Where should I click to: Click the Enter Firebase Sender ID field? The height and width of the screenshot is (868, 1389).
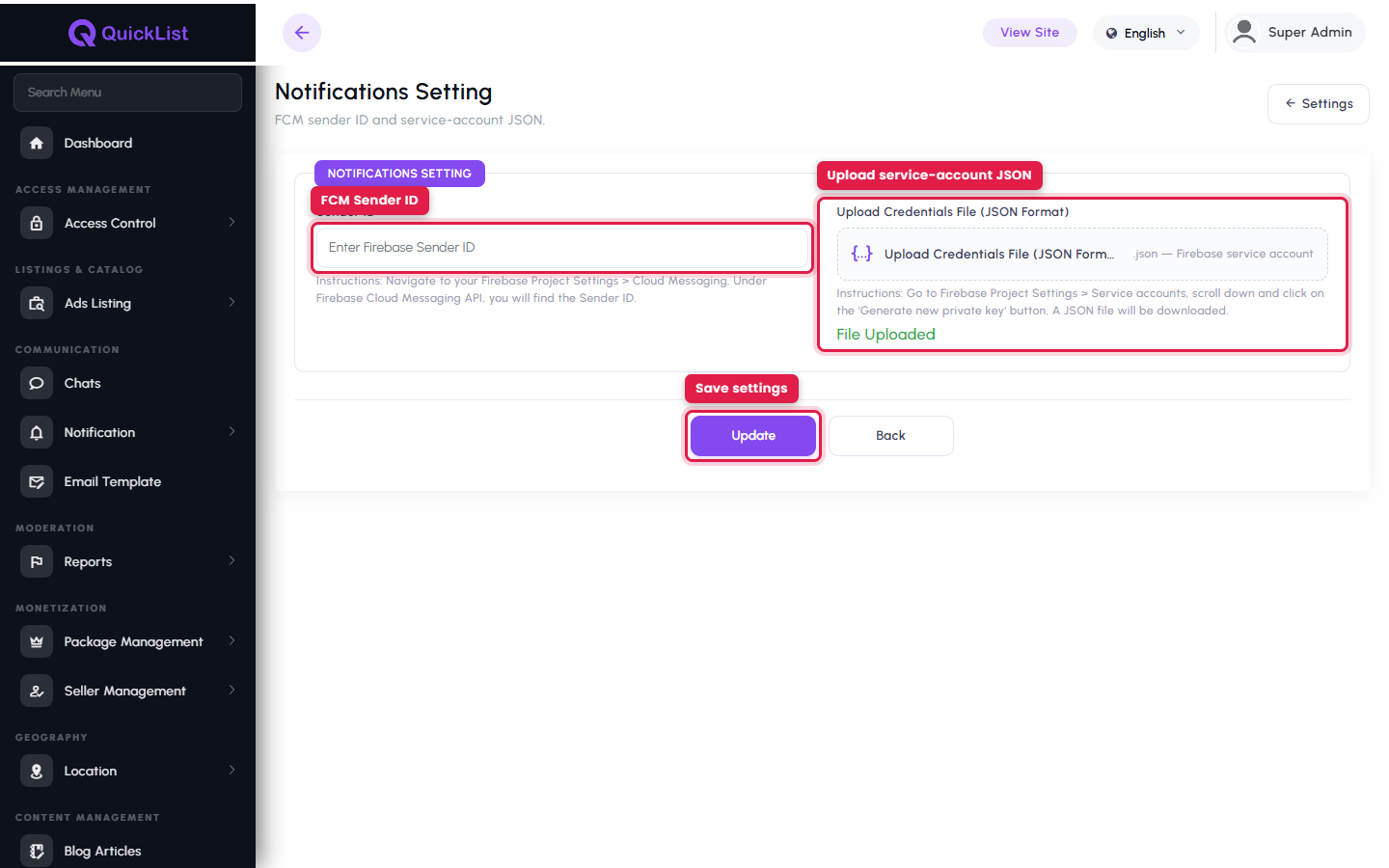tap(562, 248)
